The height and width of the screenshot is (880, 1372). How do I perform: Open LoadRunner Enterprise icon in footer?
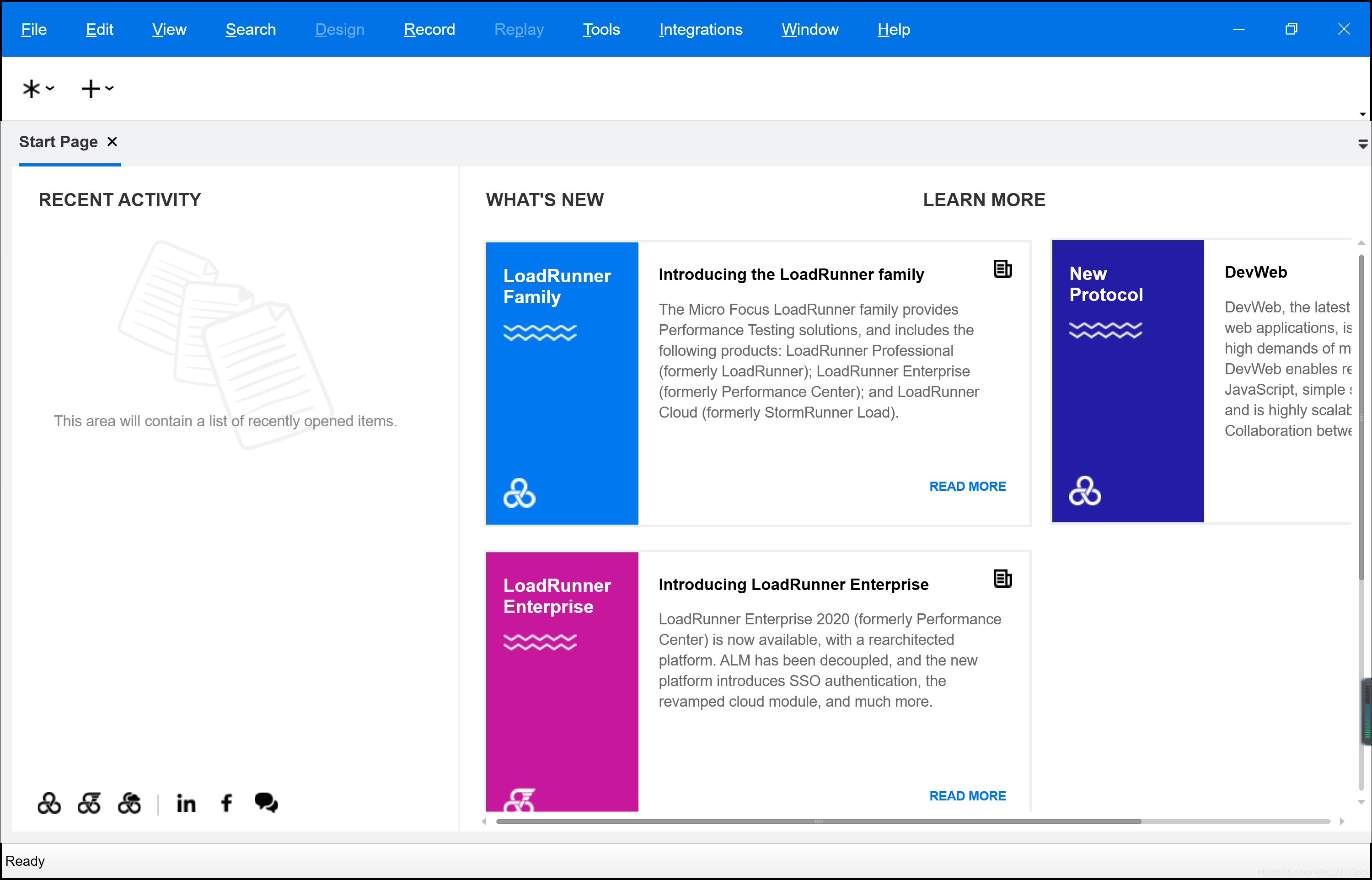[x=89, y=803]
